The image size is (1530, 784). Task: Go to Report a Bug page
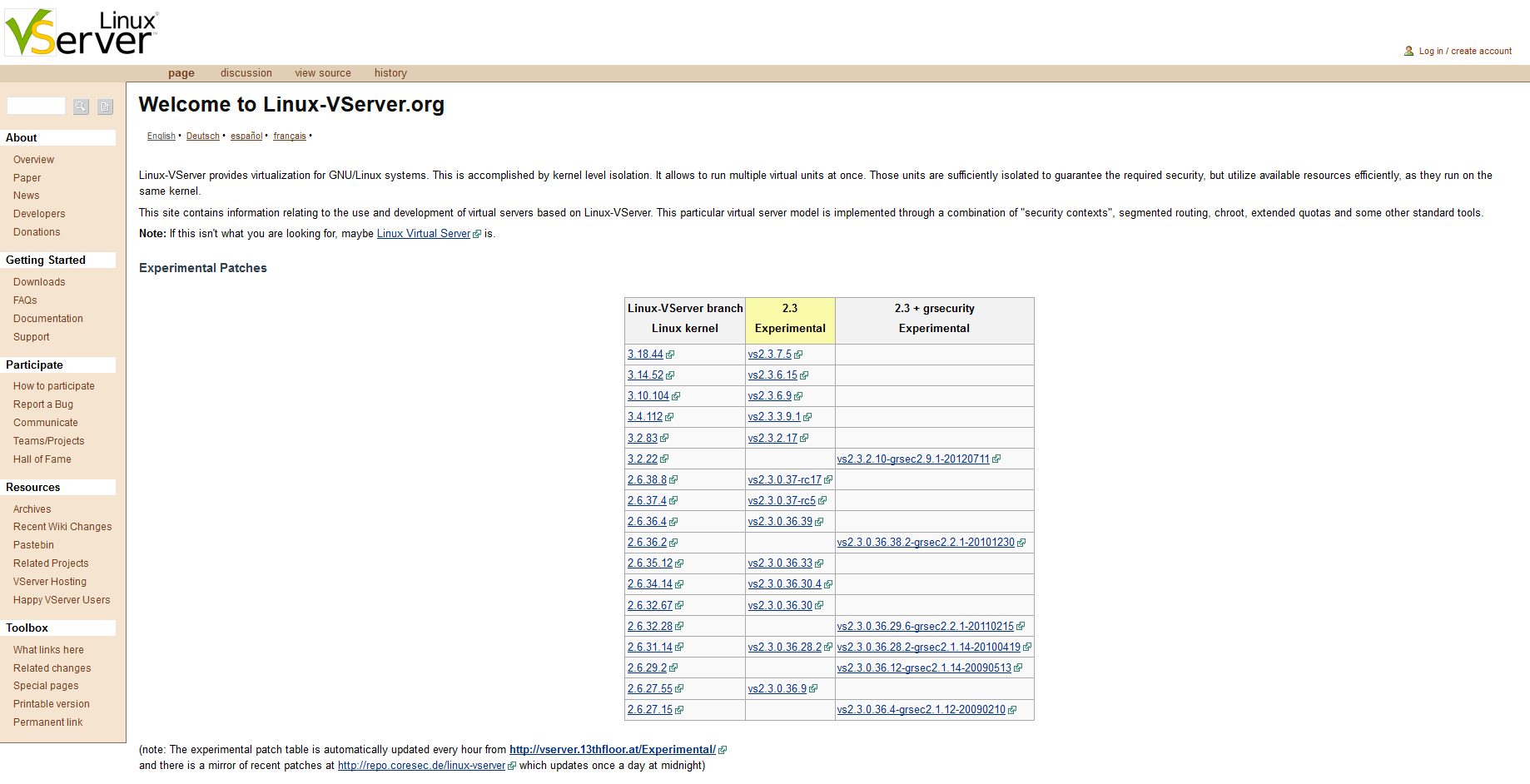[x=43, y=404]
